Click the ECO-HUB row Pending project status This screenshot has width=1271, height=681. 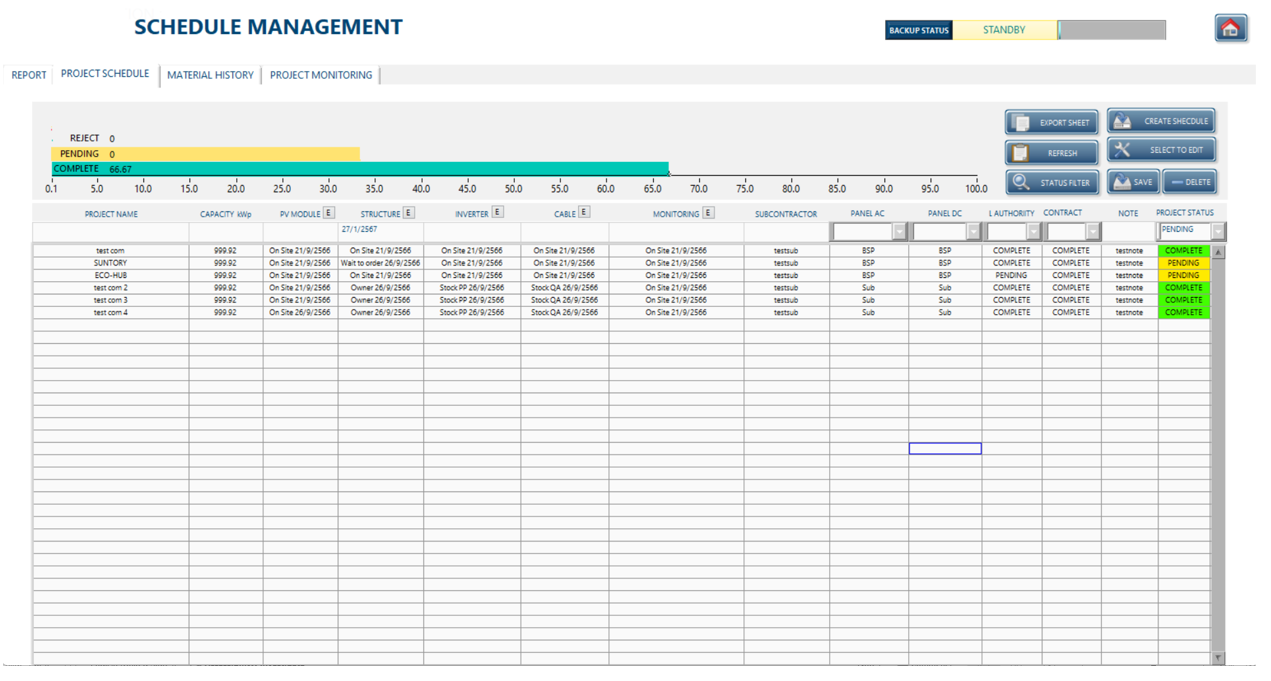pyautogui.click(x=1184, y=275)
